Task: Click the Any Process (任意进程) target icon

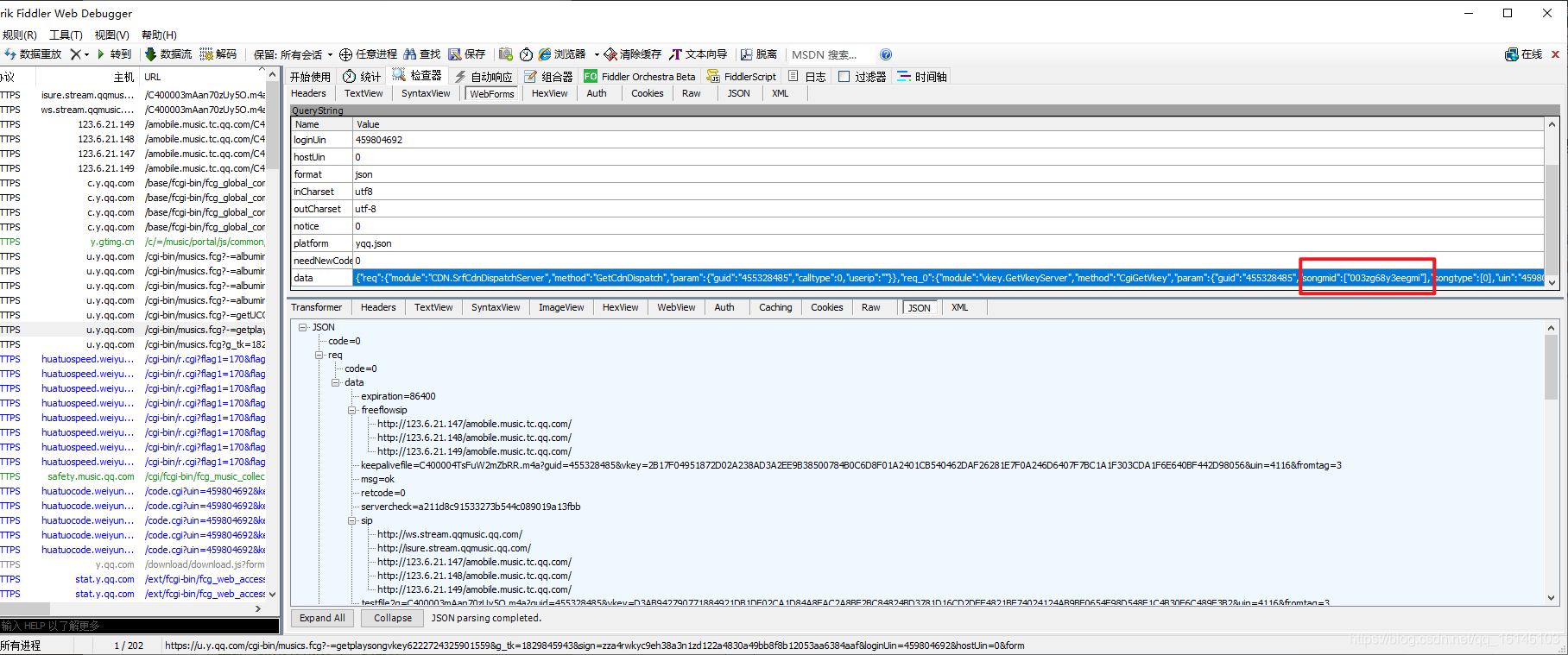Action: (345, 54)
